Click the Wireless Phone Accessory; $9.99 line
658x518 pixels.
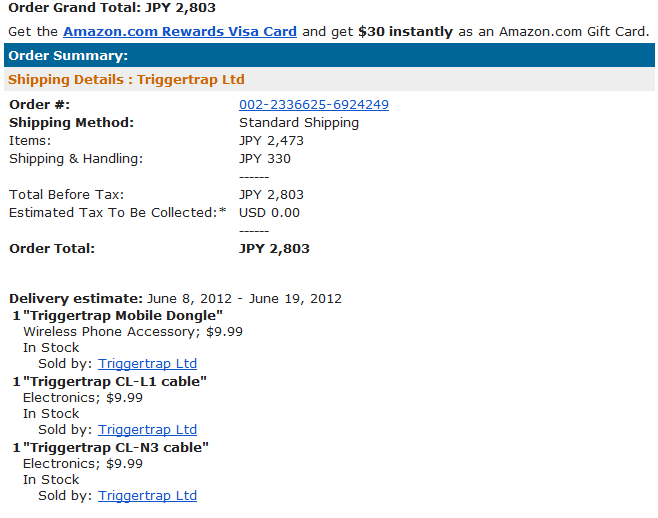pos(133,332)
